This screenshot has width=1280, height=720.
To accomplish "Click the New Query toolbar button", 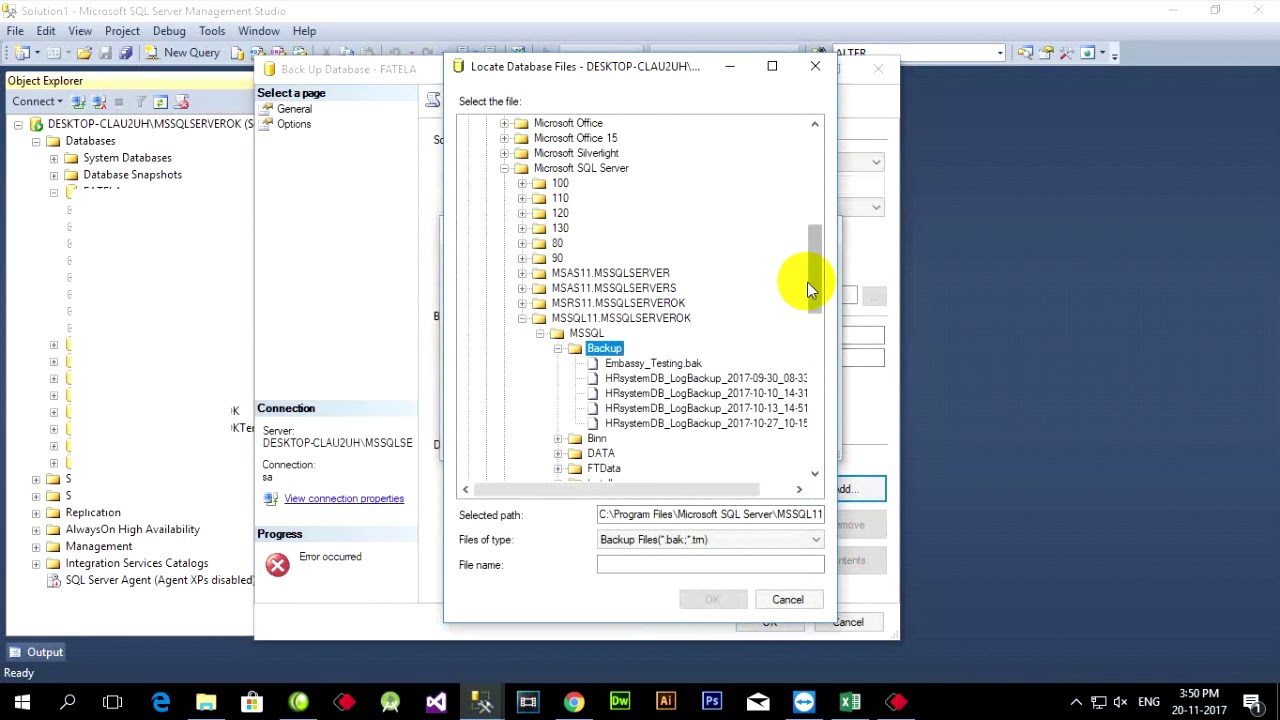I will pos(181,53).
